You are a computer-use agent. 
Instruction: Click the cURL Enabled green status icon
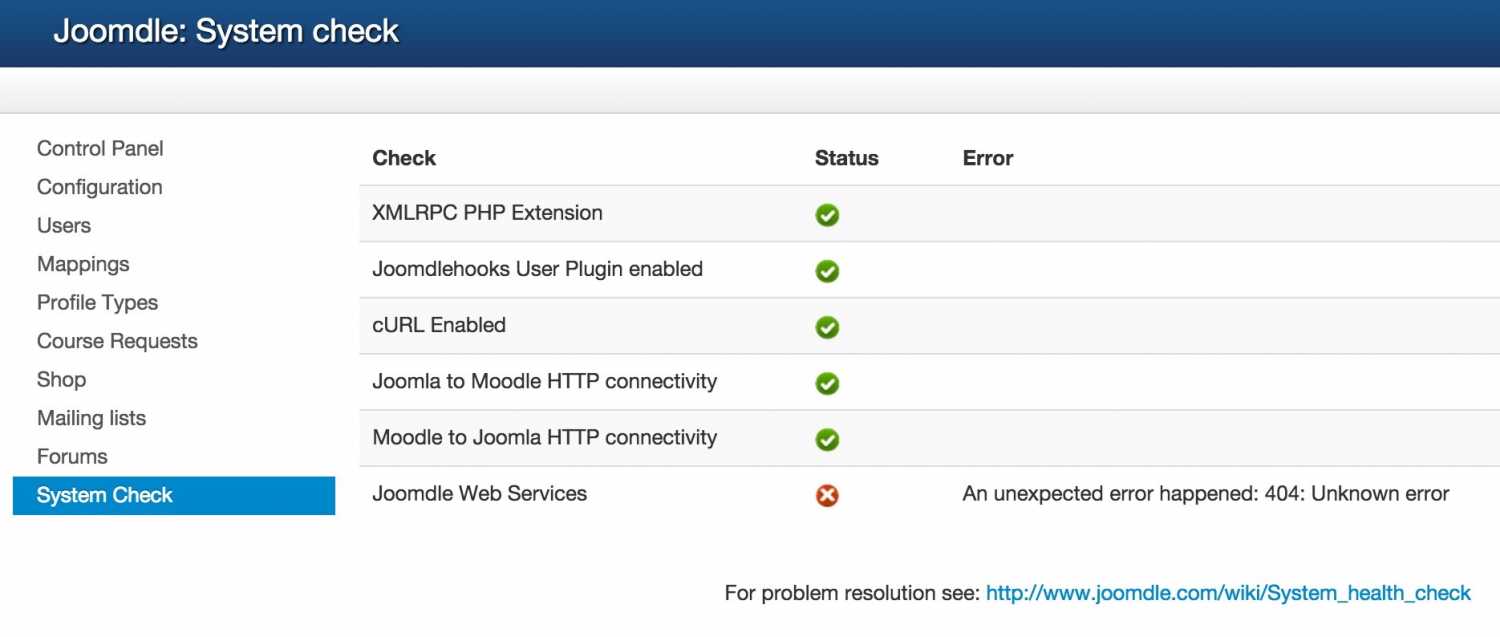(827, 327)
